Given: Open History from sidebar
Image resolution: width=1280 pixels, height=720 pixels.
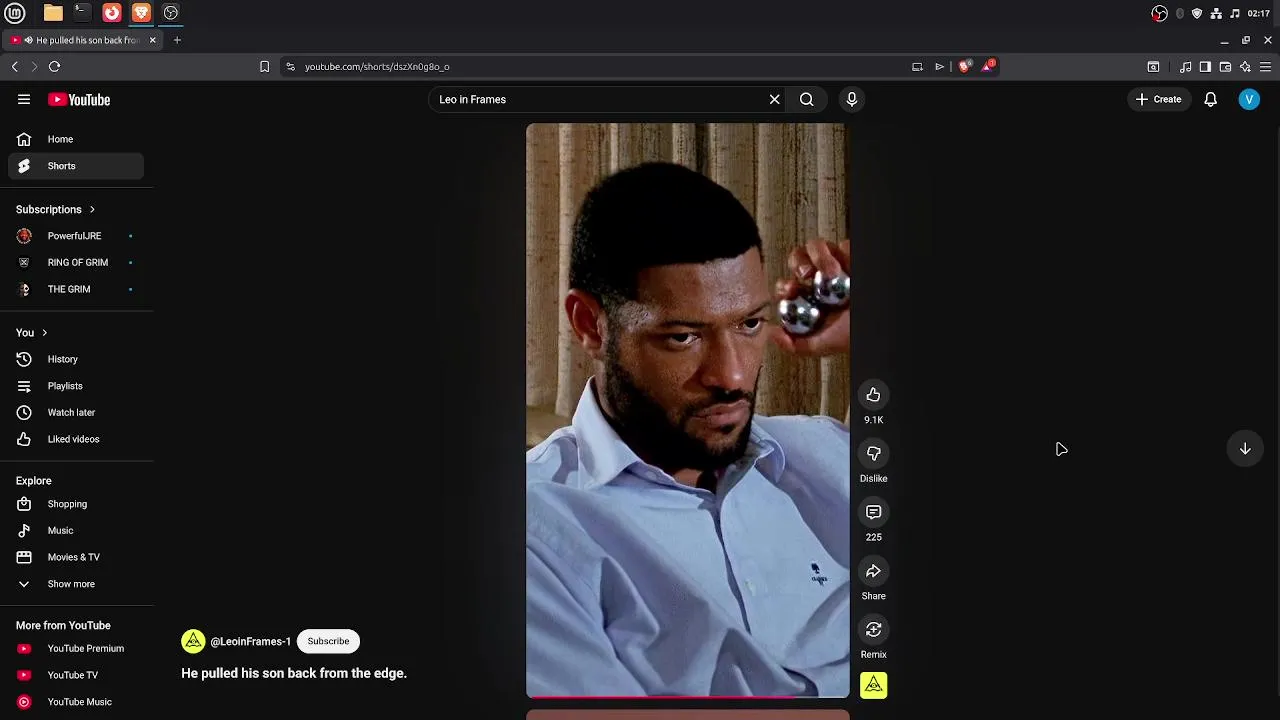Looking at the screenshot, I should coord(76,359).
